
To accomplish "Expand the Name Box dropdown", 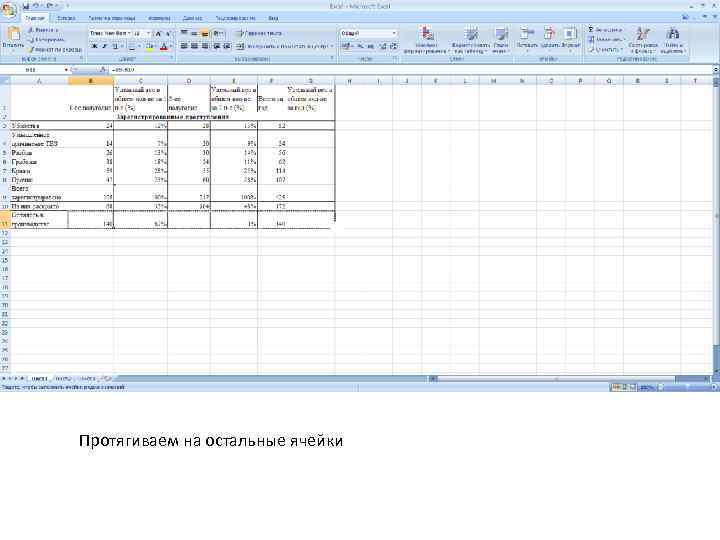I will [x=66, y=70].
